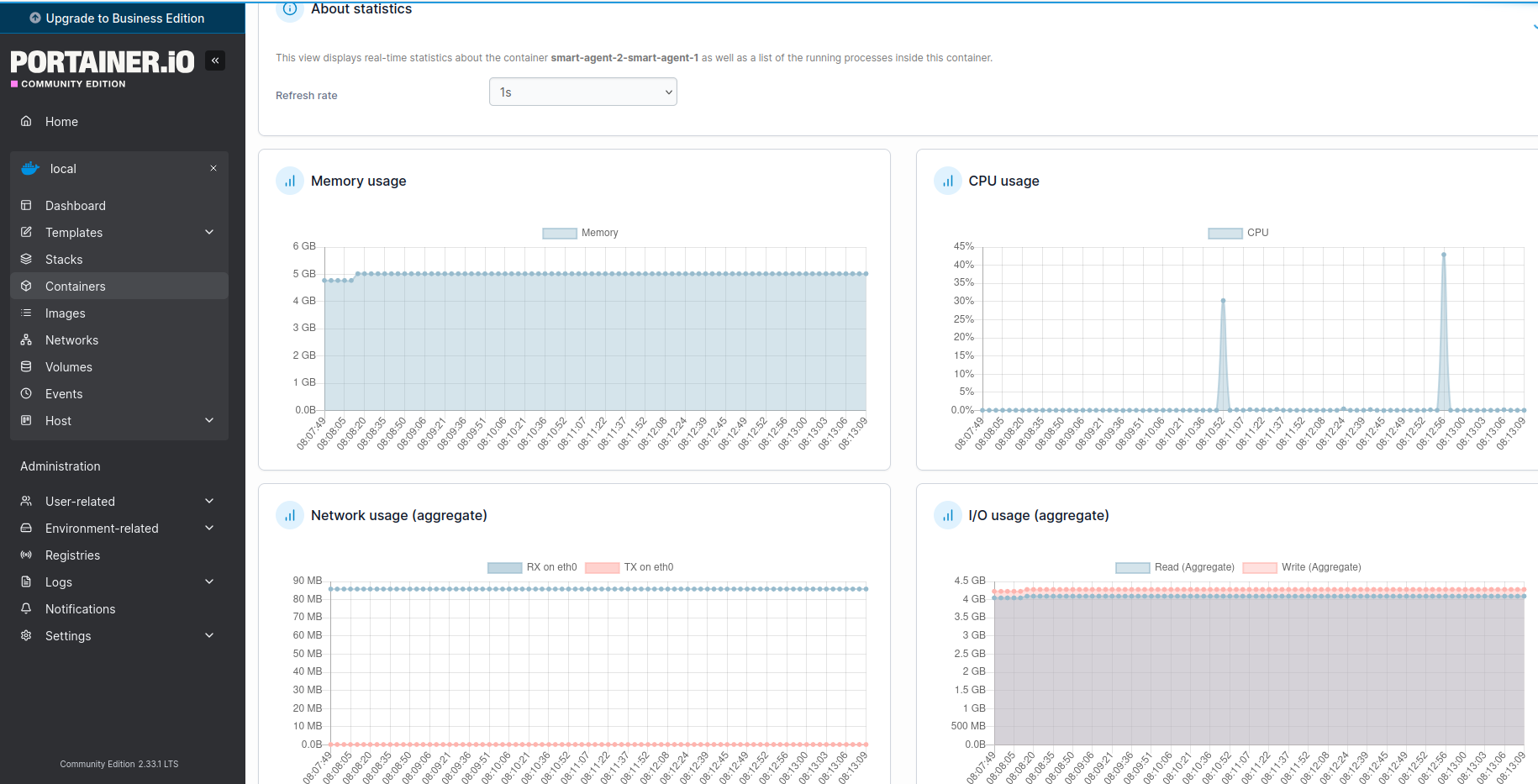Image resolution: width=1538 pixels, height=784 pixels.
Task: Click the Home icon in sidebar
Action: click(x=26, y=121)
